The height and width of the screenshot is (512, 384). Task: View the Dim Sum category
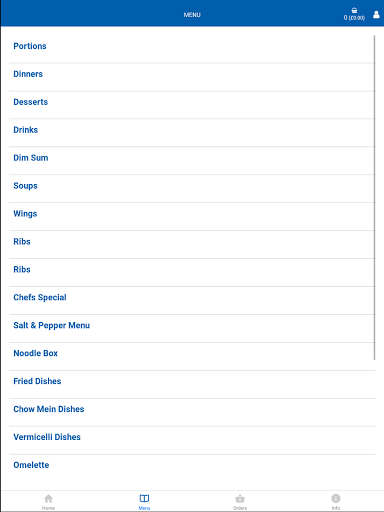click(x=192, y=158)
